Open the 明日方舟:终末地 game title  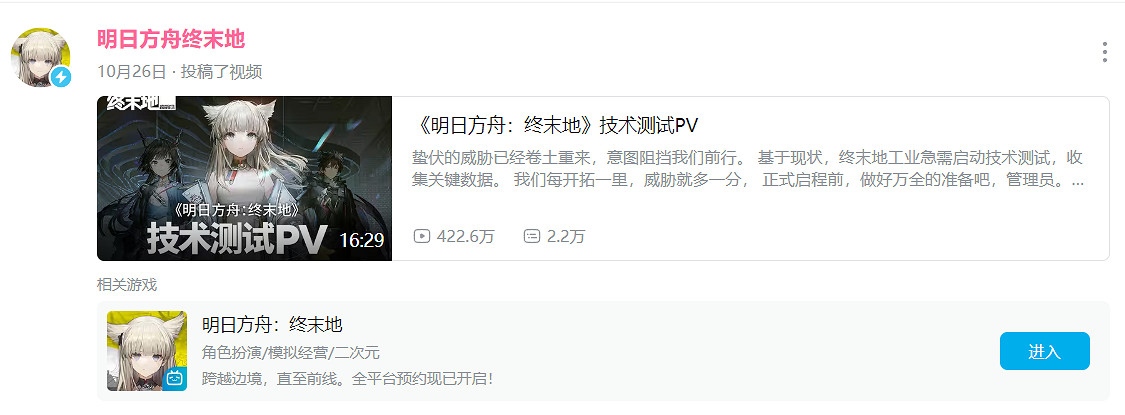point(273,325)
